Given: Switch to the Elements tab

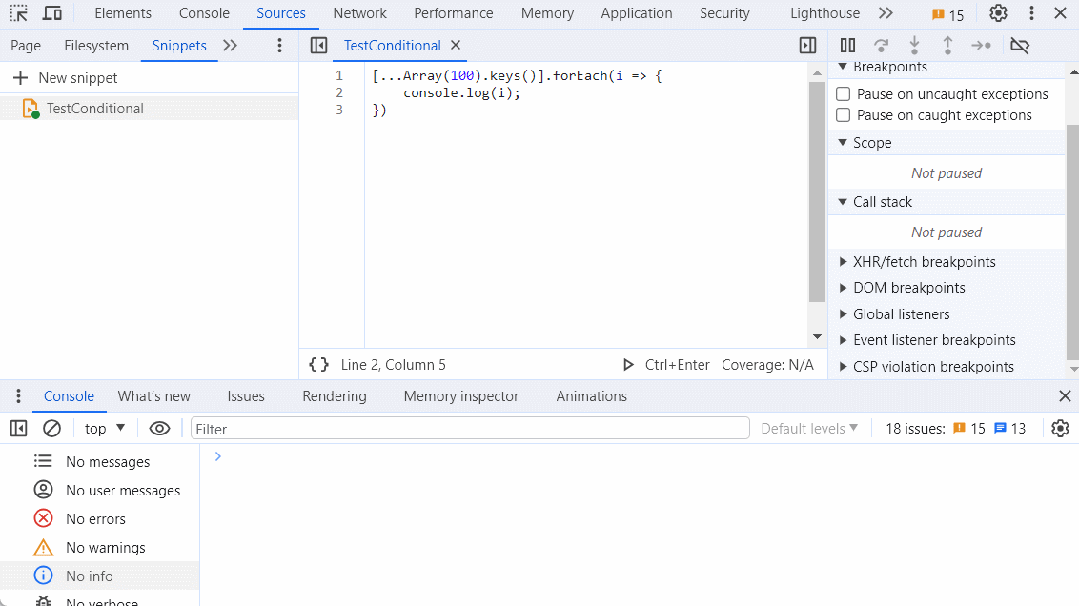Looking at the screenshot, I should 123,13.
